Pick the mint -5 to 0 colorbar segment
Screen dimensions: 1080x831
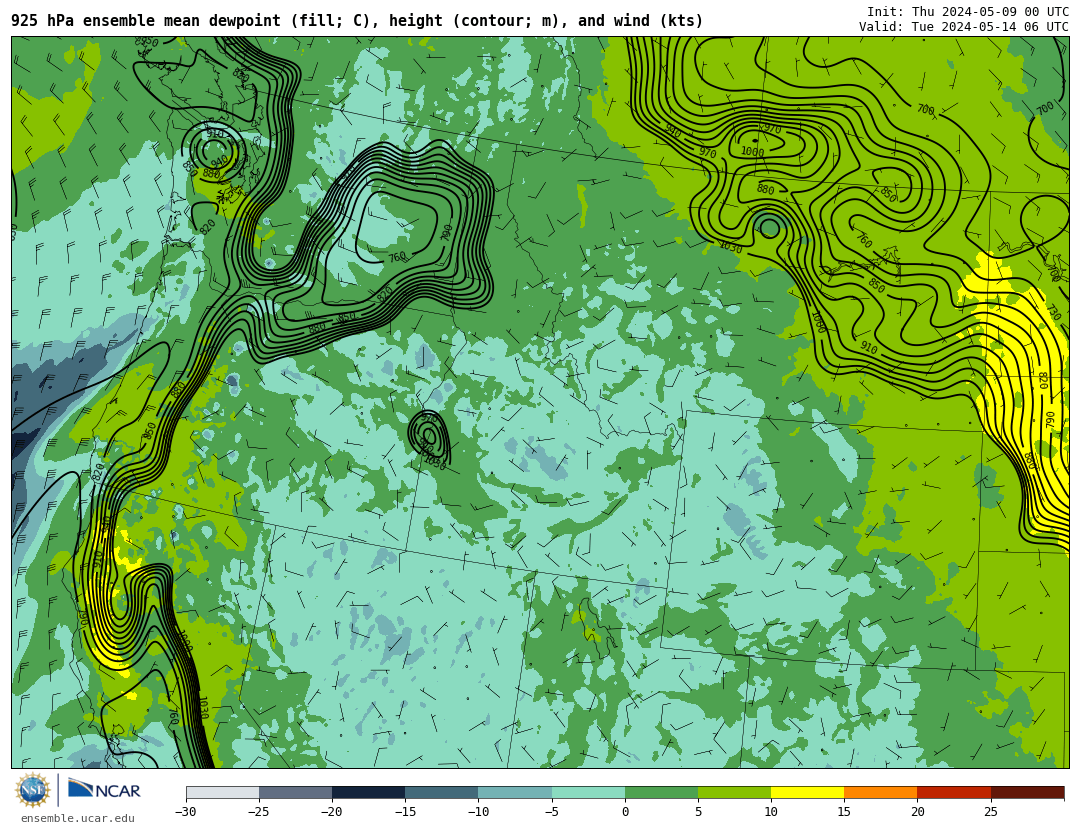tap(588, 793)
